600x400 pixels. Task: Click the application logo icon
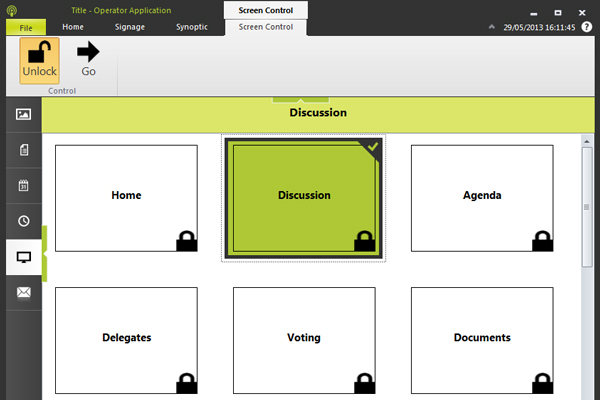click(x=12, y=10)
